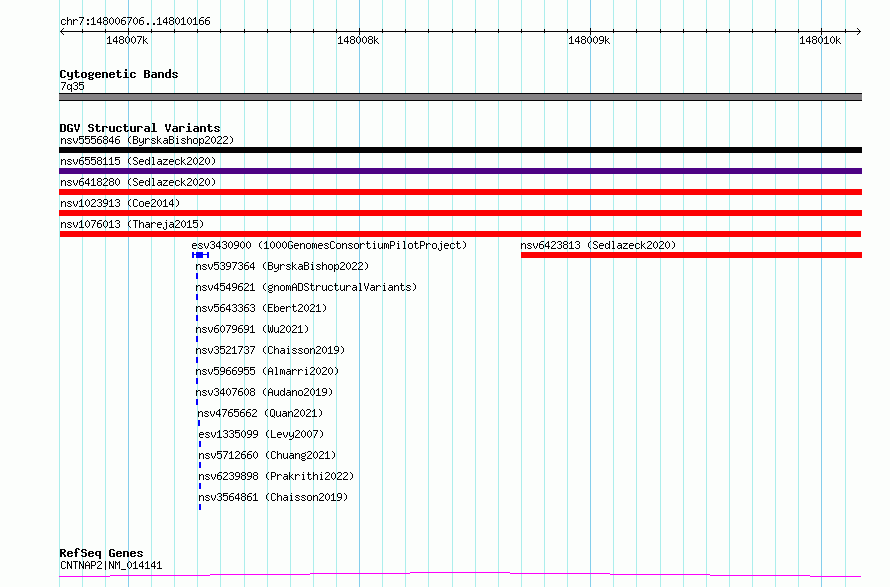This screenshot has height=587, width=890.
Task: Click the left arrow of the ruler
Action: [62, 31]
